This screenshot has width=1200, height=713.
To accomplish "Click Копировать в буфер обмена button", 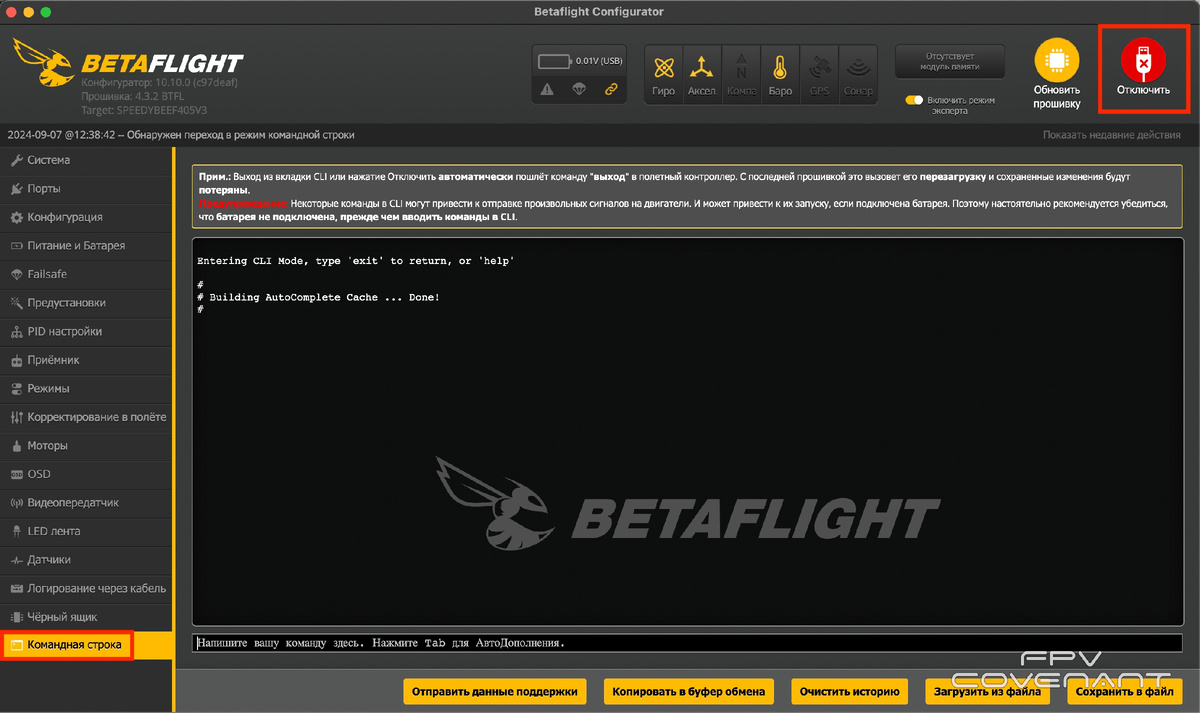I will coord(689,691).
